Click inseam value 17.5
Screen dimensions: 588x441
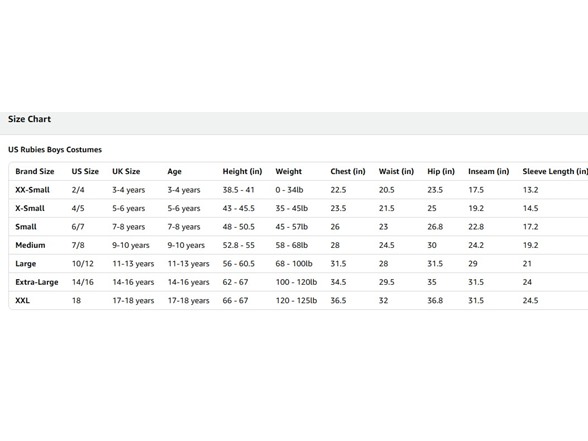(476, 190)
